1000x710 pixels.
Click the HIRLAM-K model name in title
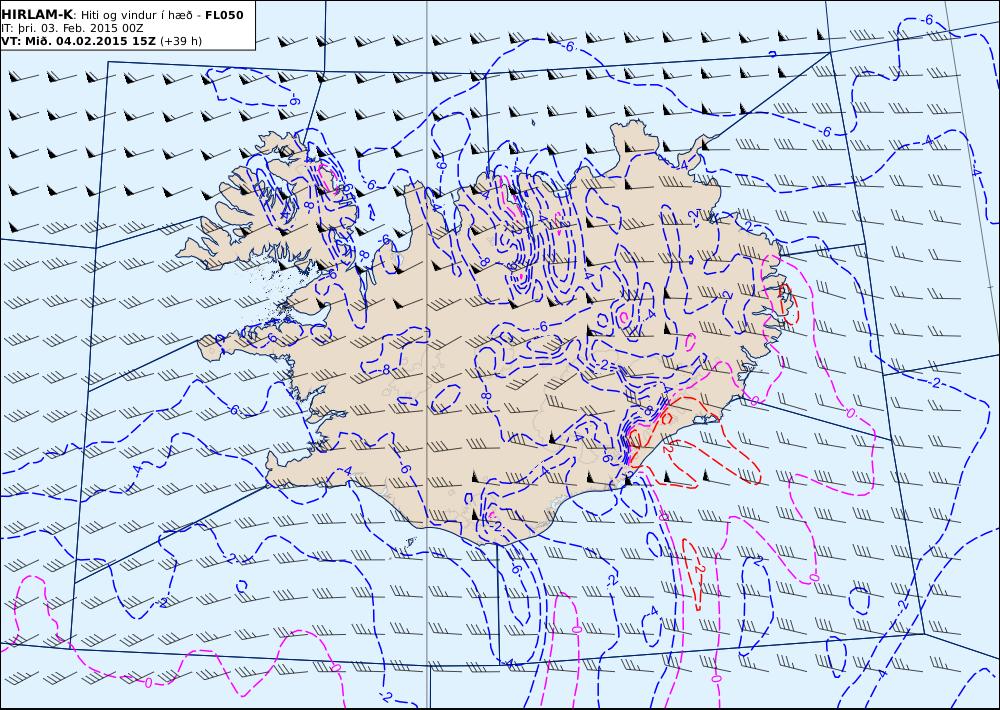point(37,15)
